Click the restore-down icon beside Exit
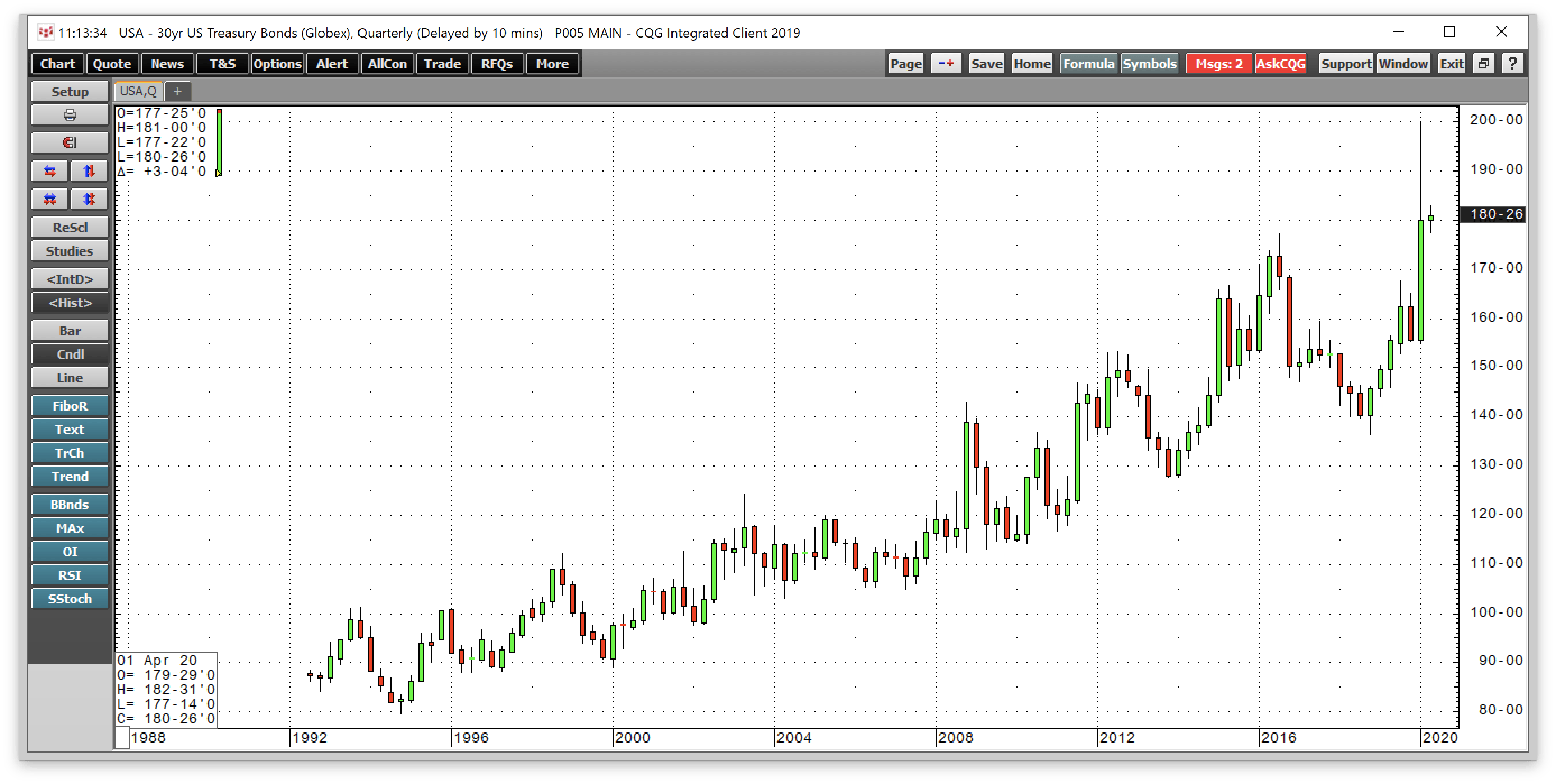The height and width of the screenshot is (784, 1556). click(1484, 63)
